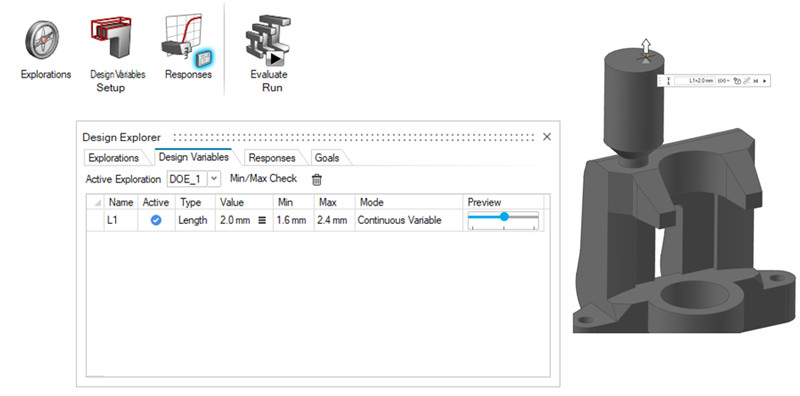Viewport: 800px width, 396px height.
Task: Switch to the Goals tab
Action: click(327, 158)
